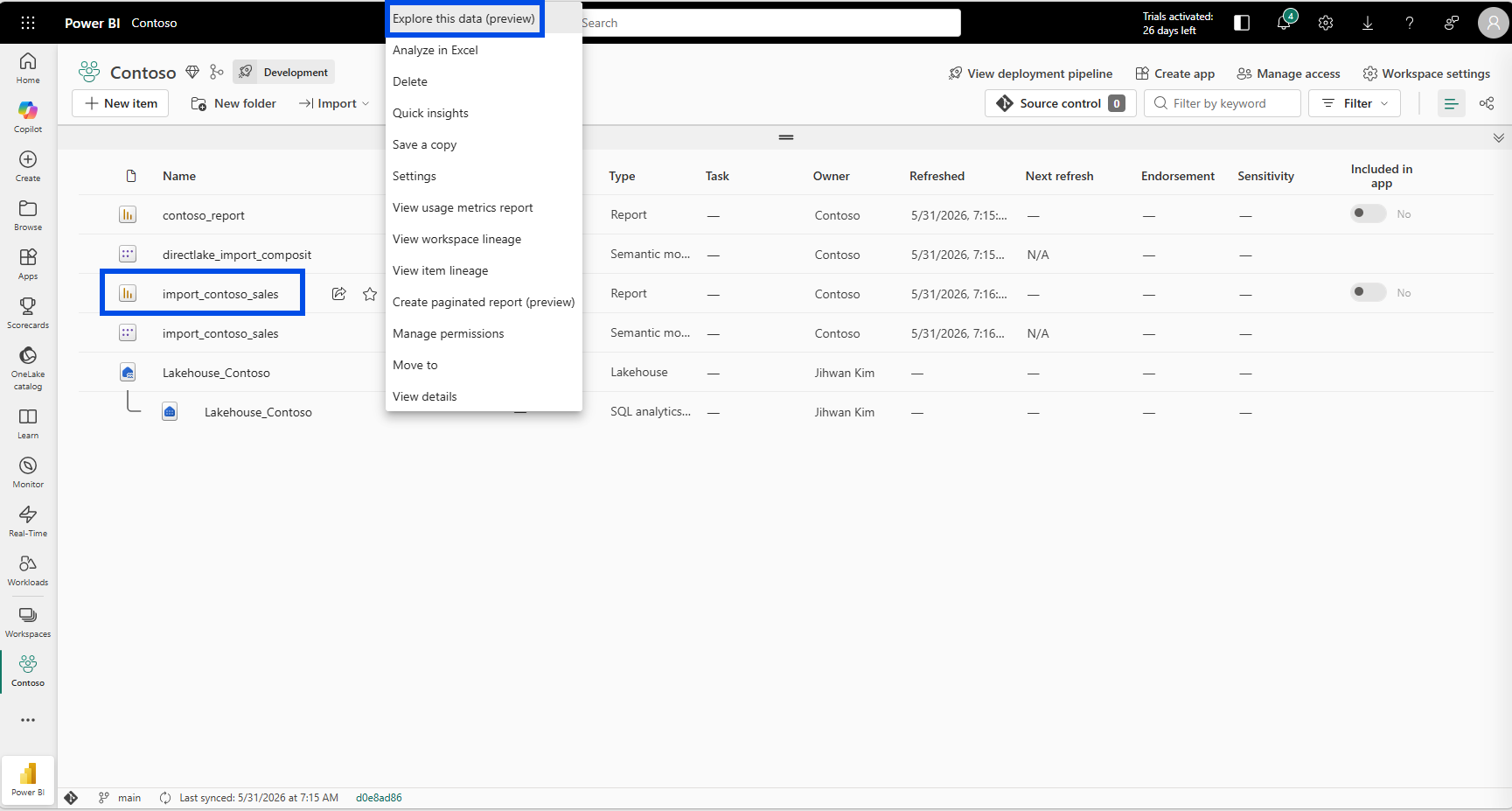Select Delete from the context menu

(x=484, y=81)
